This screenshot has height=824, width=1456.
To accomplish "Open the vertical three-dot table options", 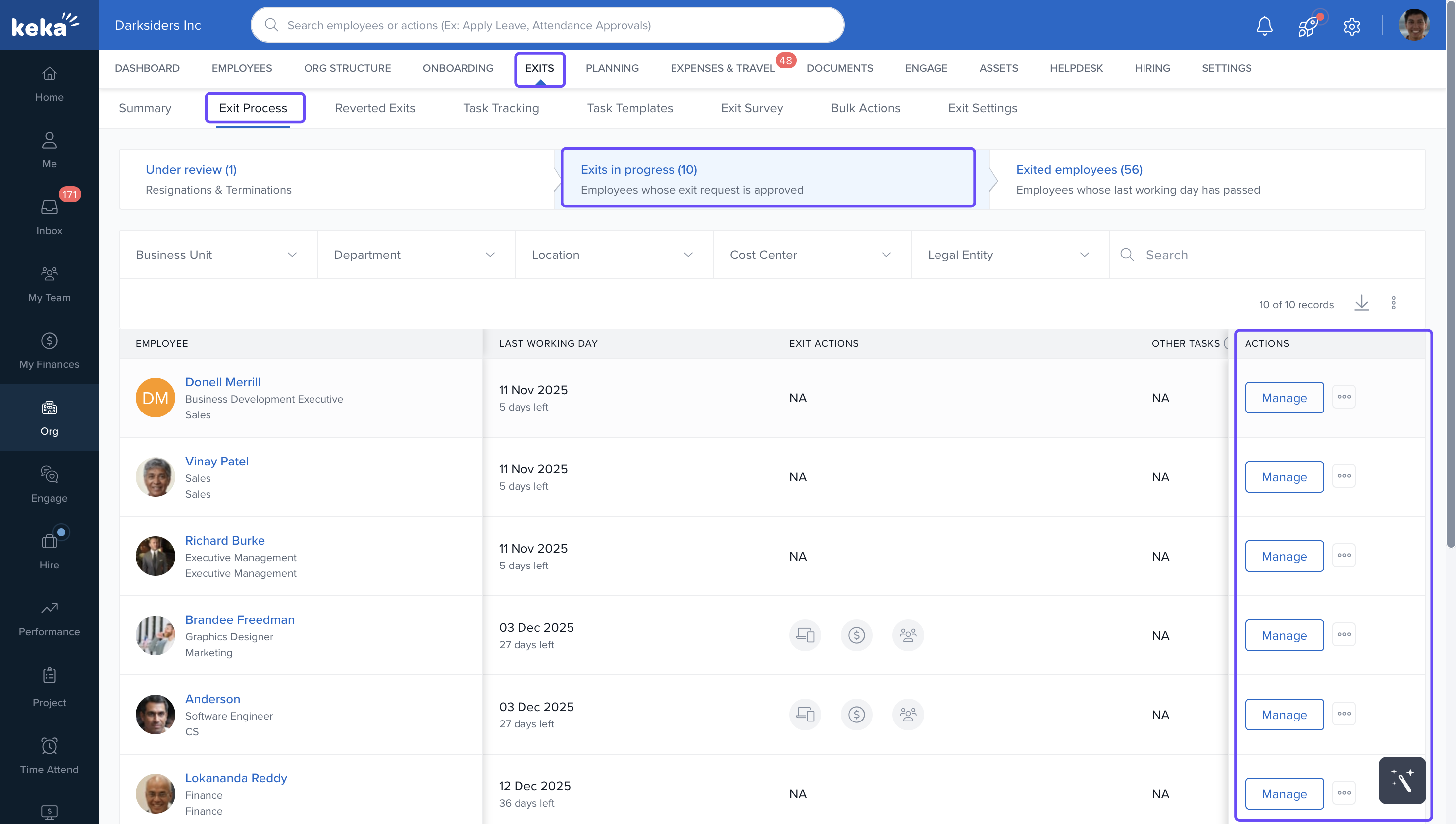I will pos(1393,304).
